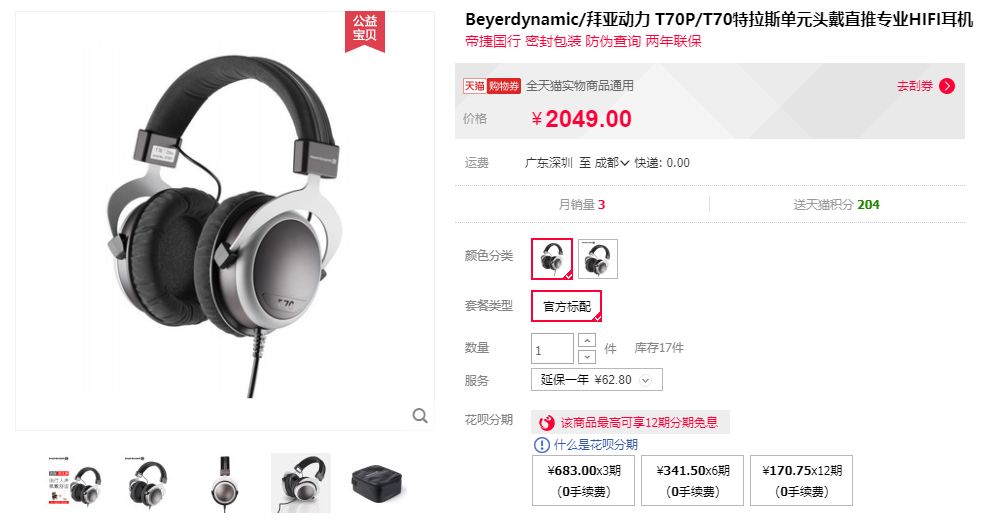The width and height of the screenshot is (982, 528).
Task: View the side-profile headphone thumbnail
Action: click(225, 484)
